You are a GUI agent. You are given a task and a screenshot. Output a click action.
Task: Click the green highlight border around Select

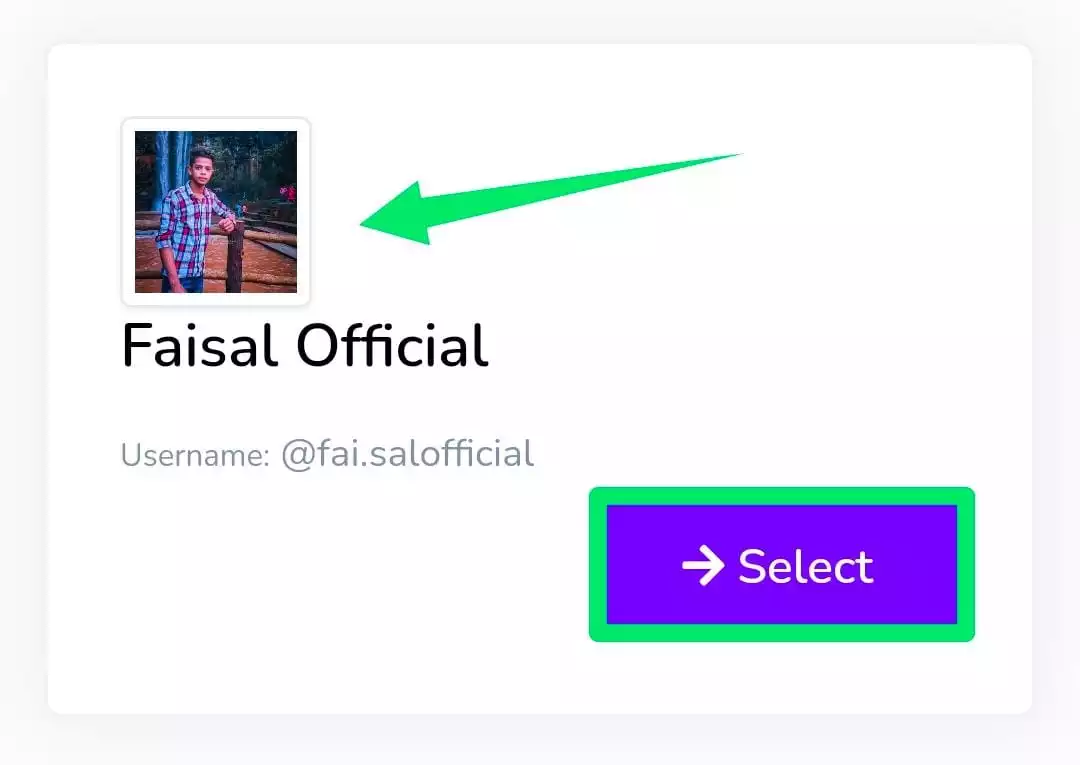782,496
